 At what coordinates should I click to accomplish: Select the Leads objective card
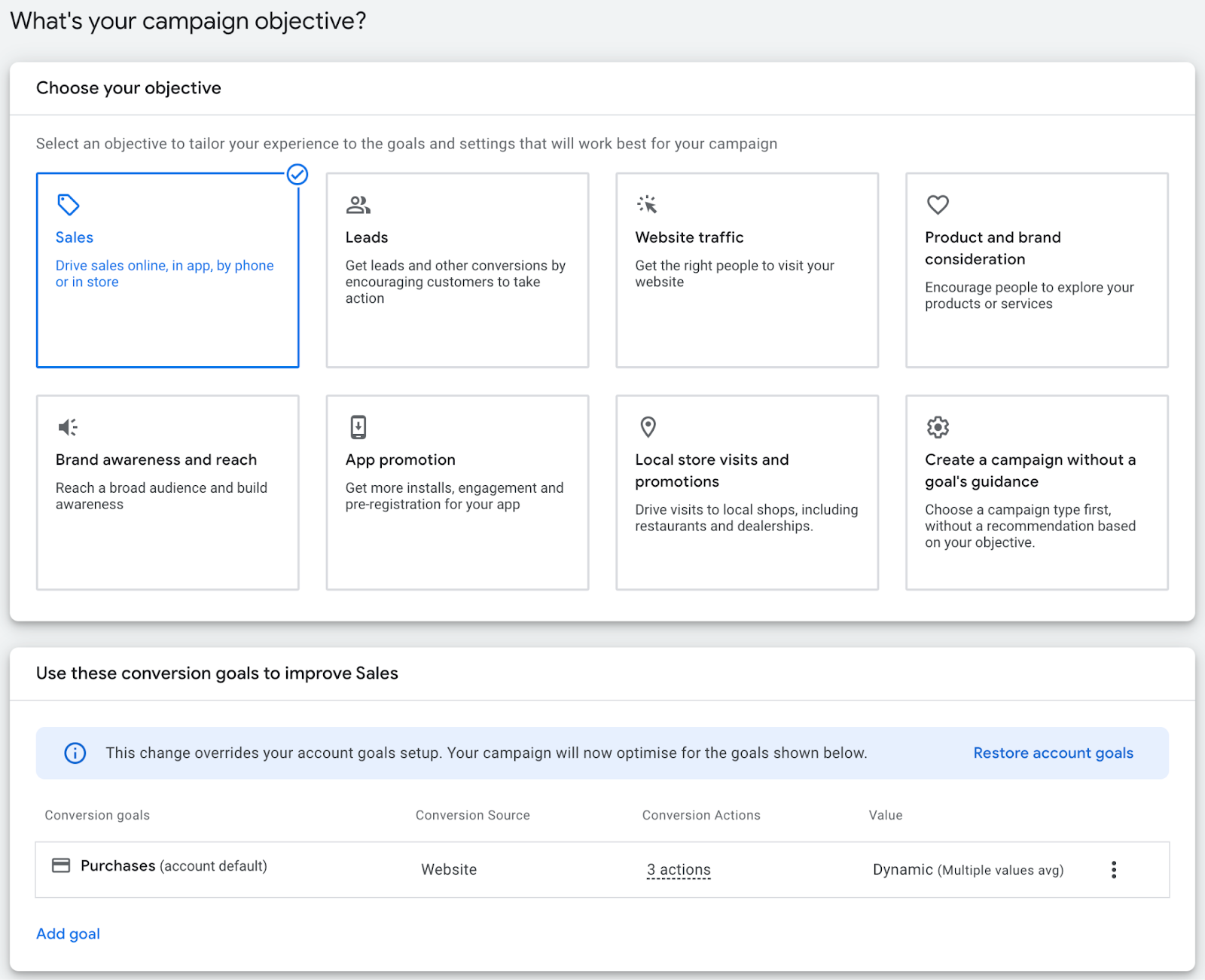point(457,270)
